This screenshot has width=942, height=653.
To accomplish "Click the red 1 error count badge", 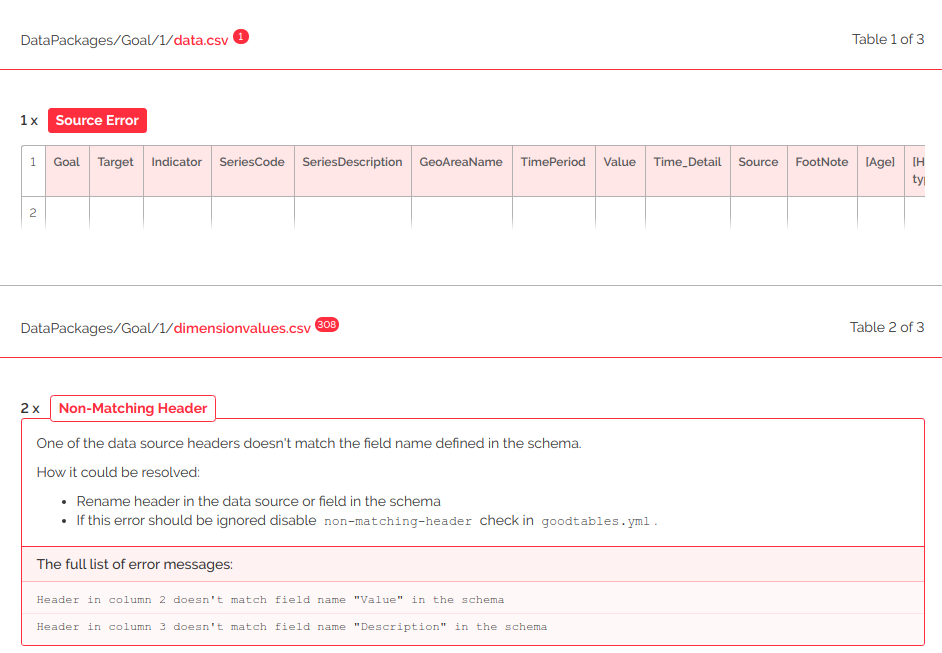I will (x=241, y=37).
